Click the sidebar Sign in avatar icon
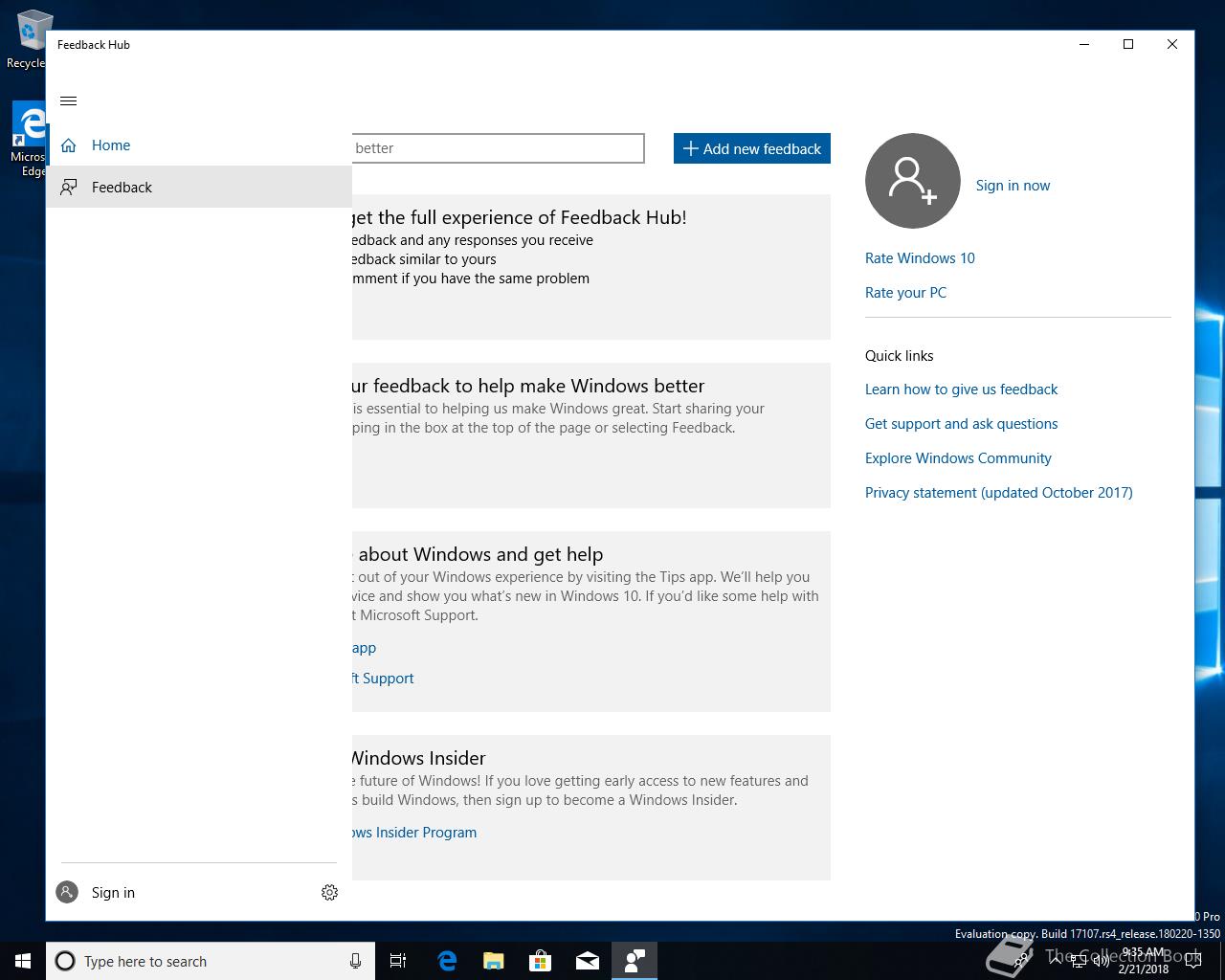Image resolution: width=1225 pixels, height=980 pixels. pyautogui.click(x=67, y=893)
